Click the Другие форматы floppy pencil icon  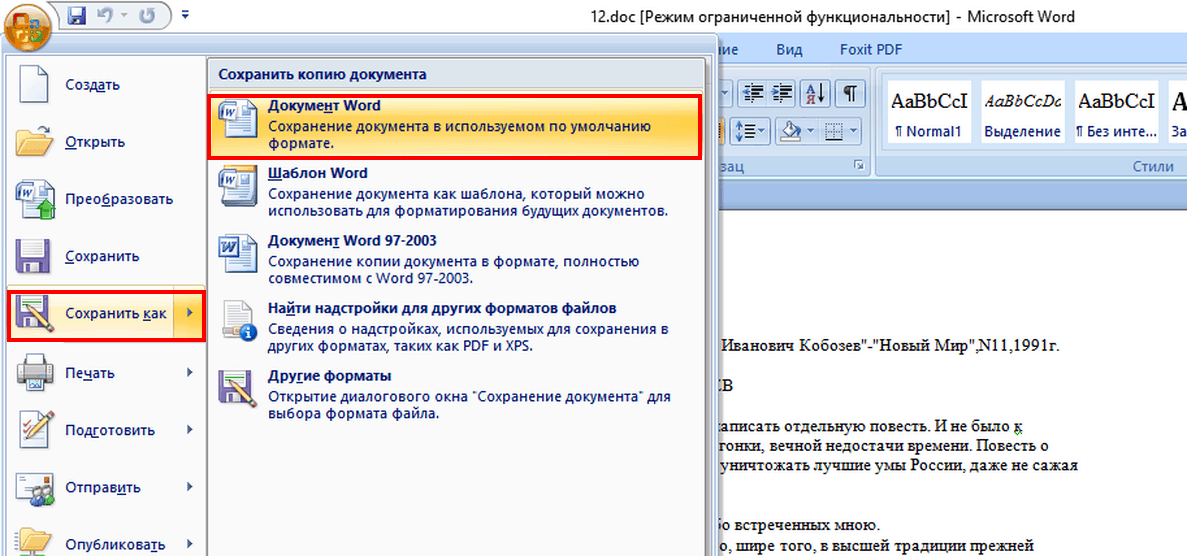[237, 391]
